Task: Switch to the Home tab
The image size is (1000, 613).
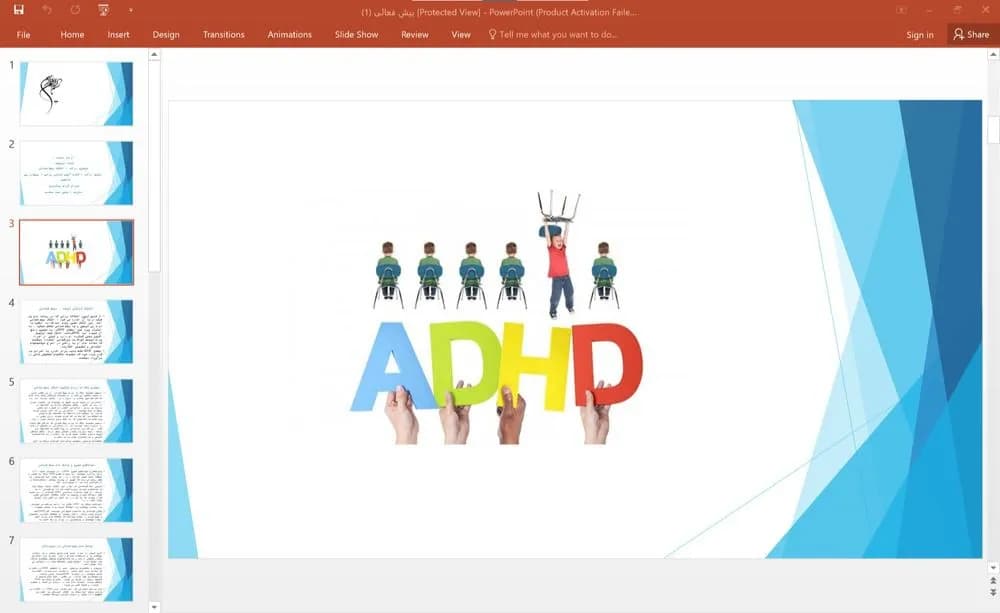Action: pyautogui.click(x=72, y=34)
